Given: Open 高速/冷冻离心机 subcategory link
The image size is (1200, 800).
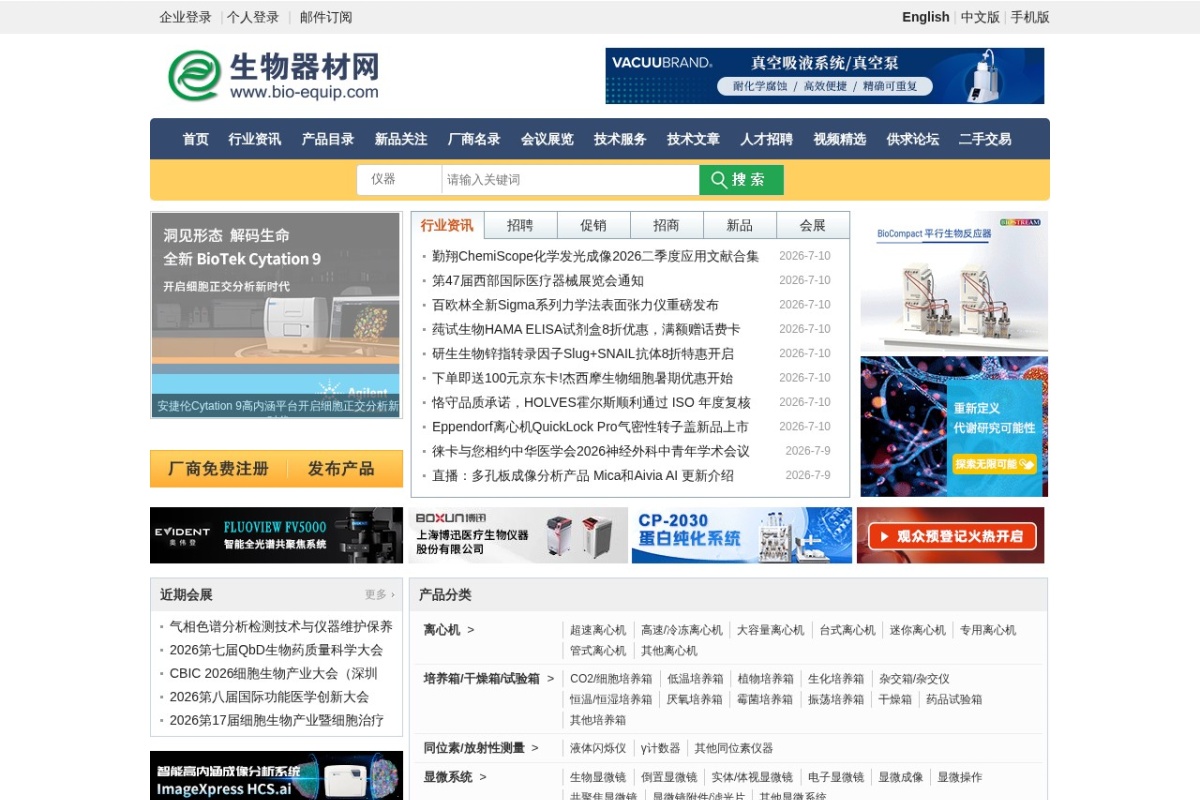Looking at the screenshot, I should pyautogui.click(x=682, y=630).
